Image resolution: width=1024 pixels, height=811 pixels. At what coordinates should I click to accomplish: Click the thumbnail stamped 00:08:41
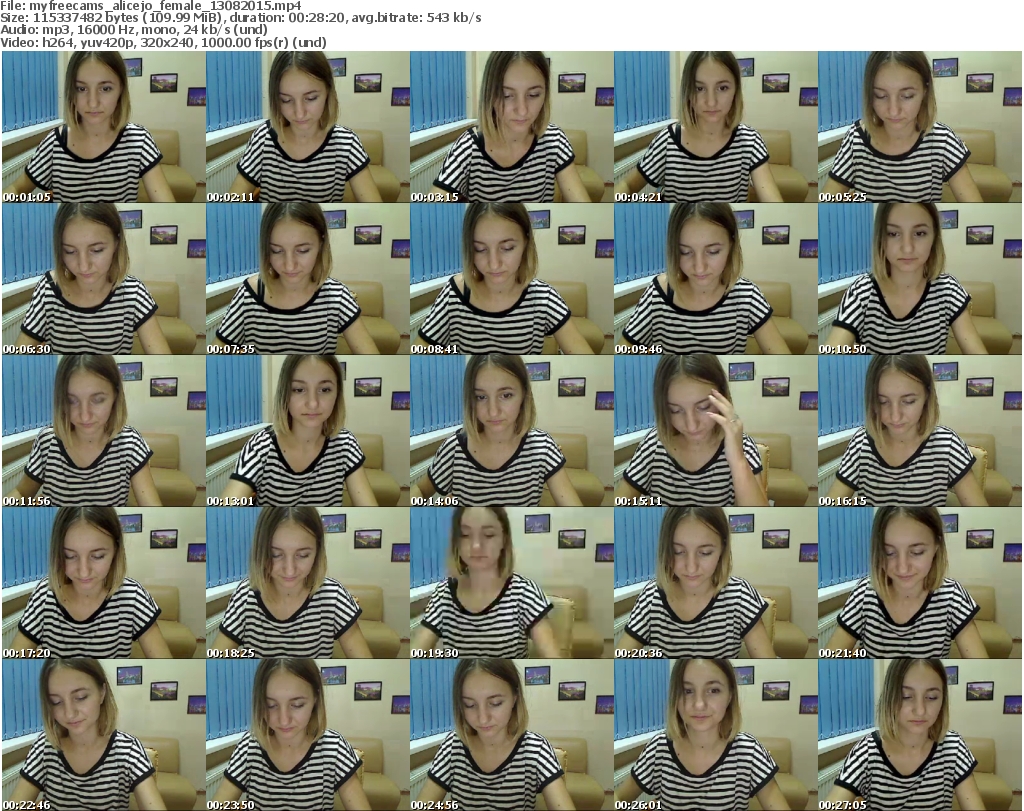coord(512,279)
